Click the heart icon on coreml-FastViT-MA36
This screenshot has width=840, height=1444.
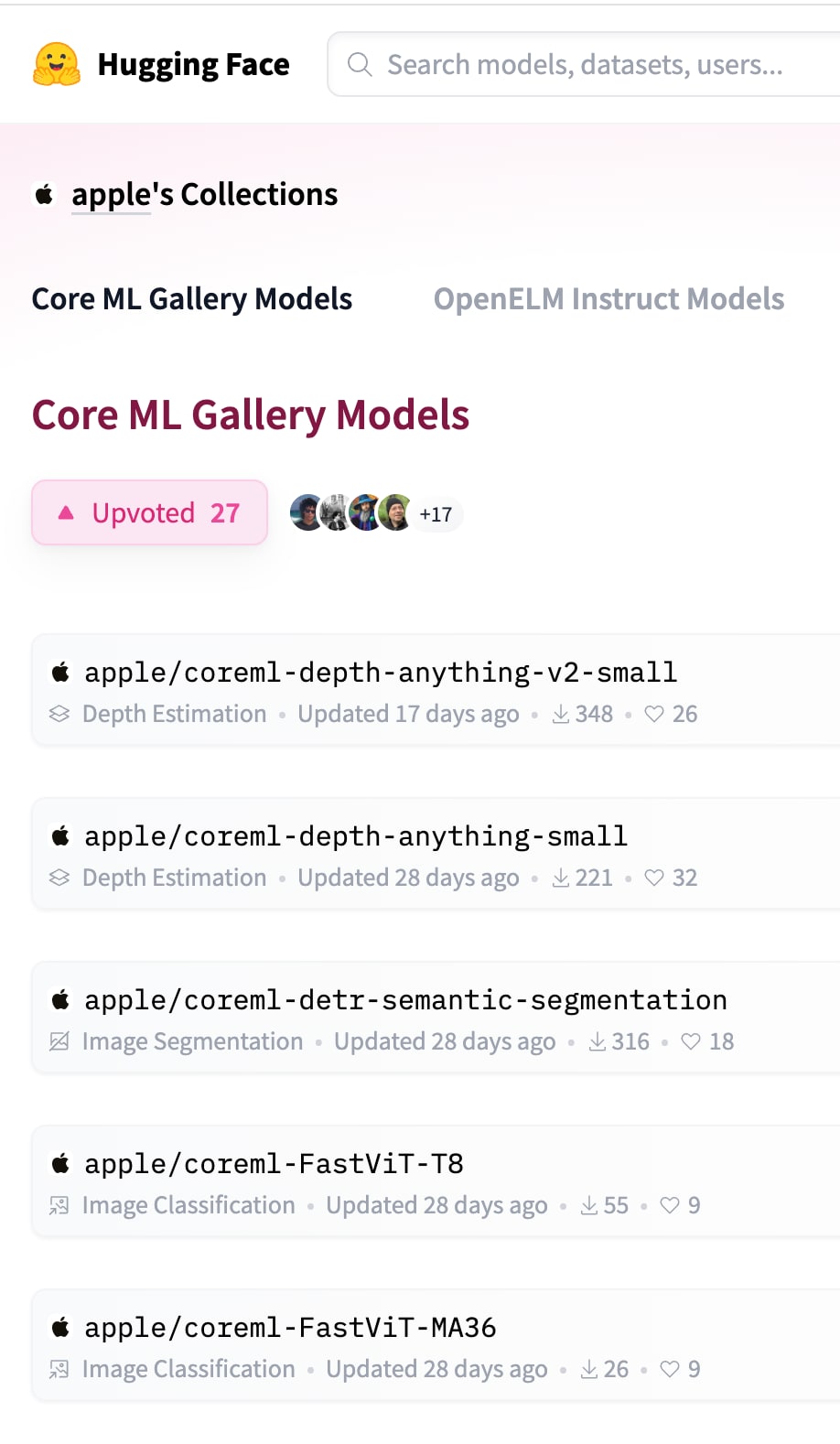click(670, 1369)
